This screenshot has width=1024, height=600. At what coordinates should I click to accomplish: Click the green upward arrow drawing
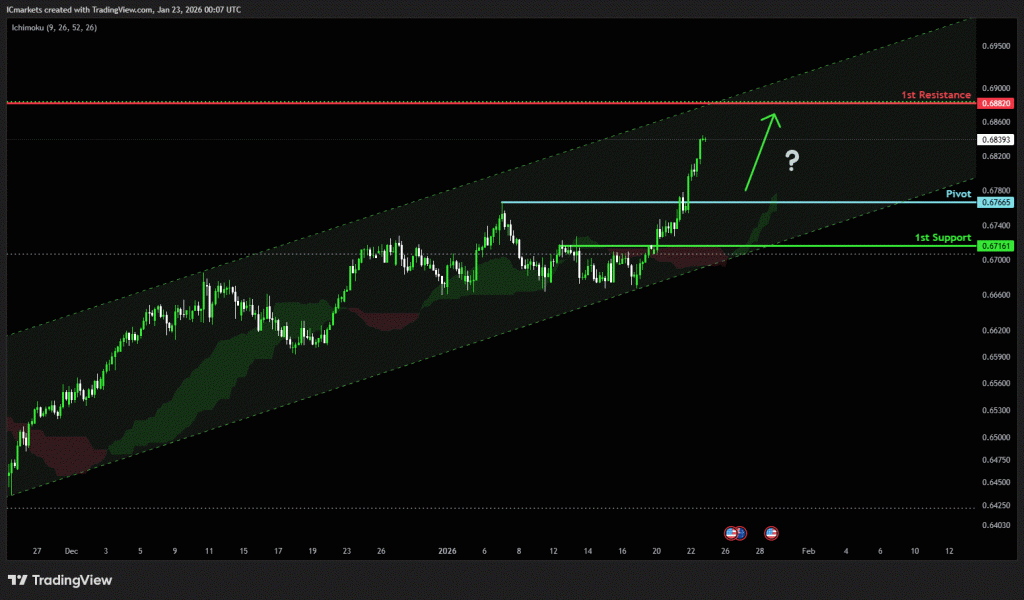click(760, 150)
